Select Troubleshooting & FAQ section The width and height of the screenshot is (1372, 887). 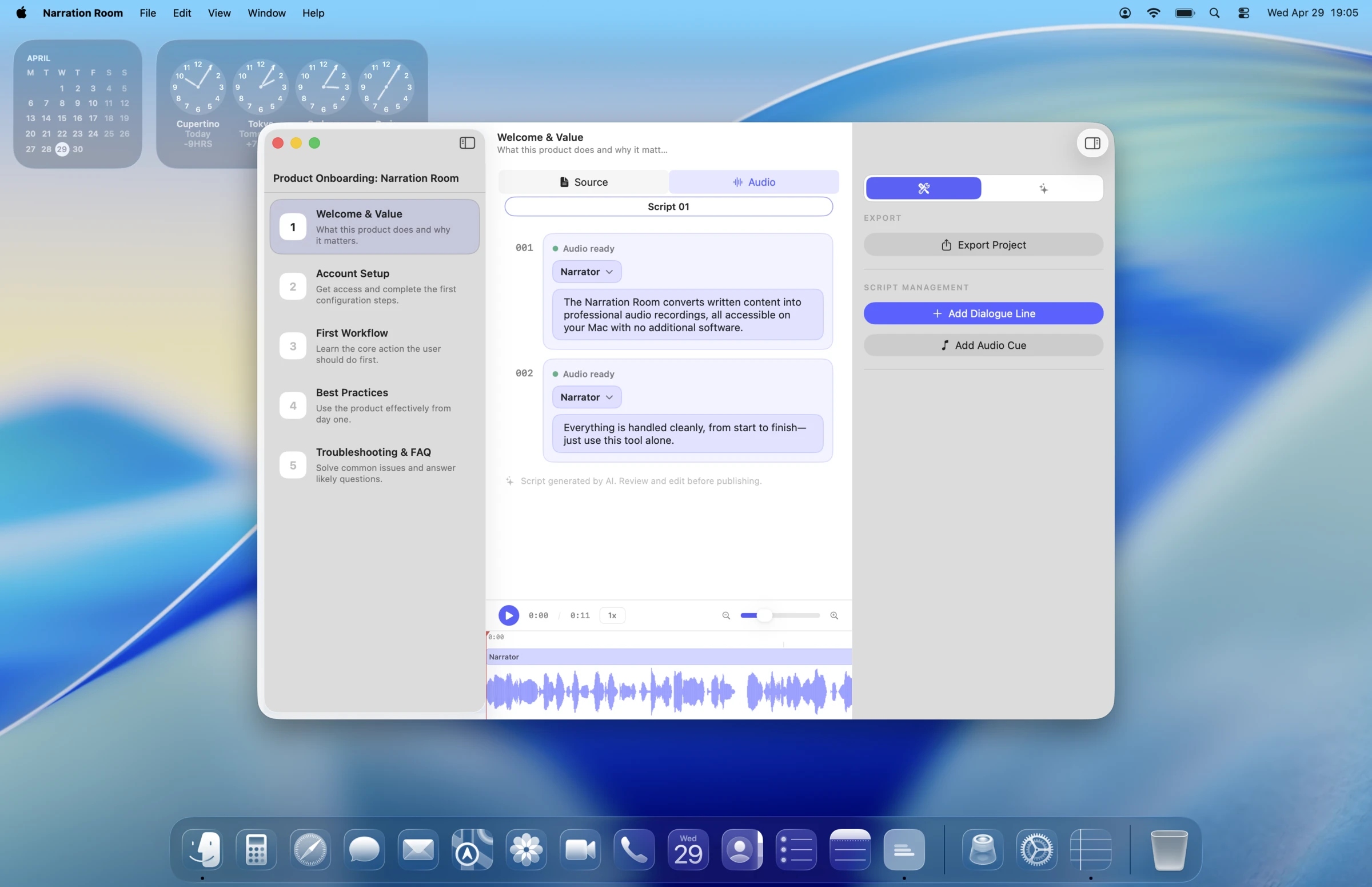pyautogui.click(x=374, y=465)
